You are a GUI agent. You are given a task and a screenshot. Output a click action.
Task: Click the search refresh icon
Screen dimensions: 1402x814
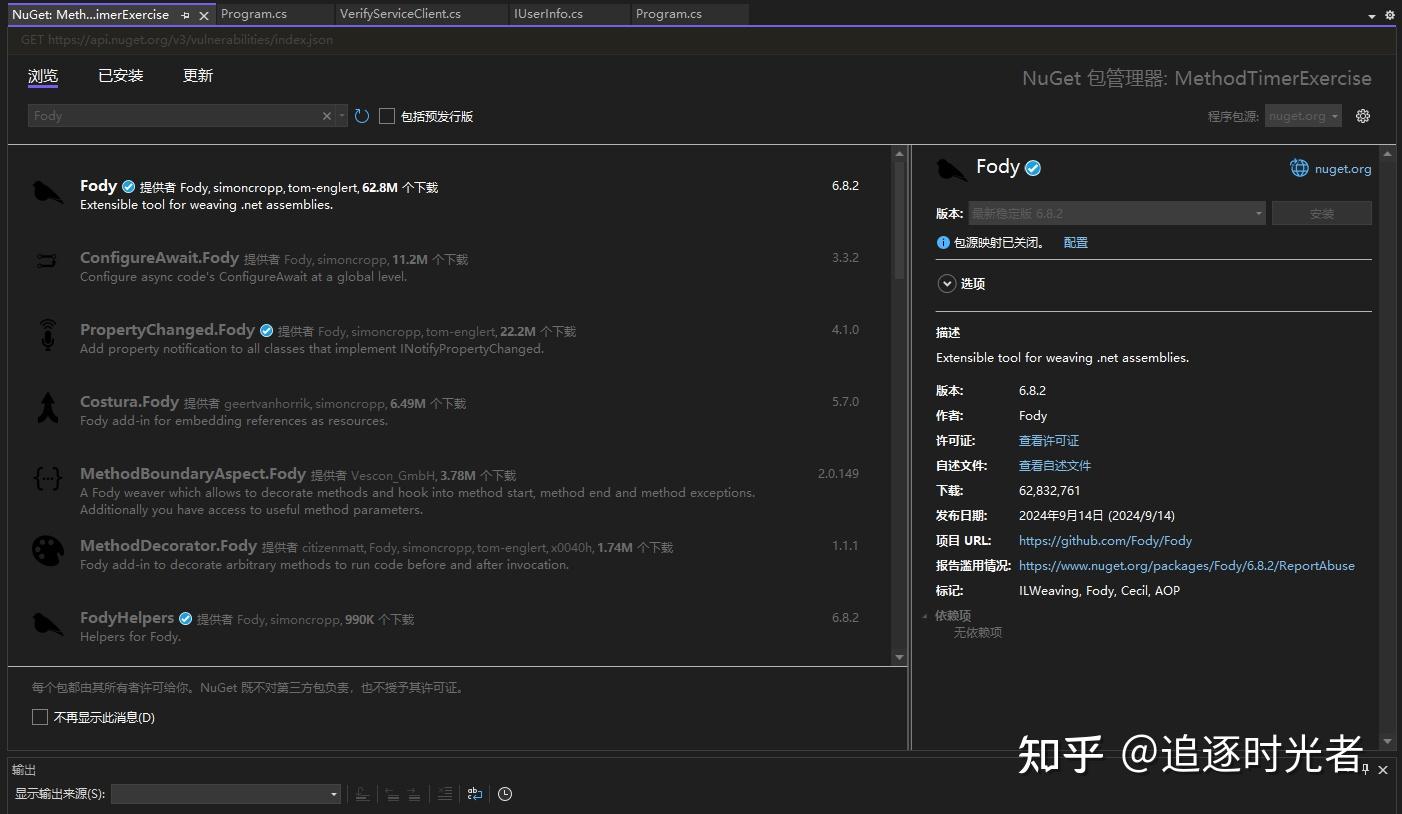(x=361, y=115)
